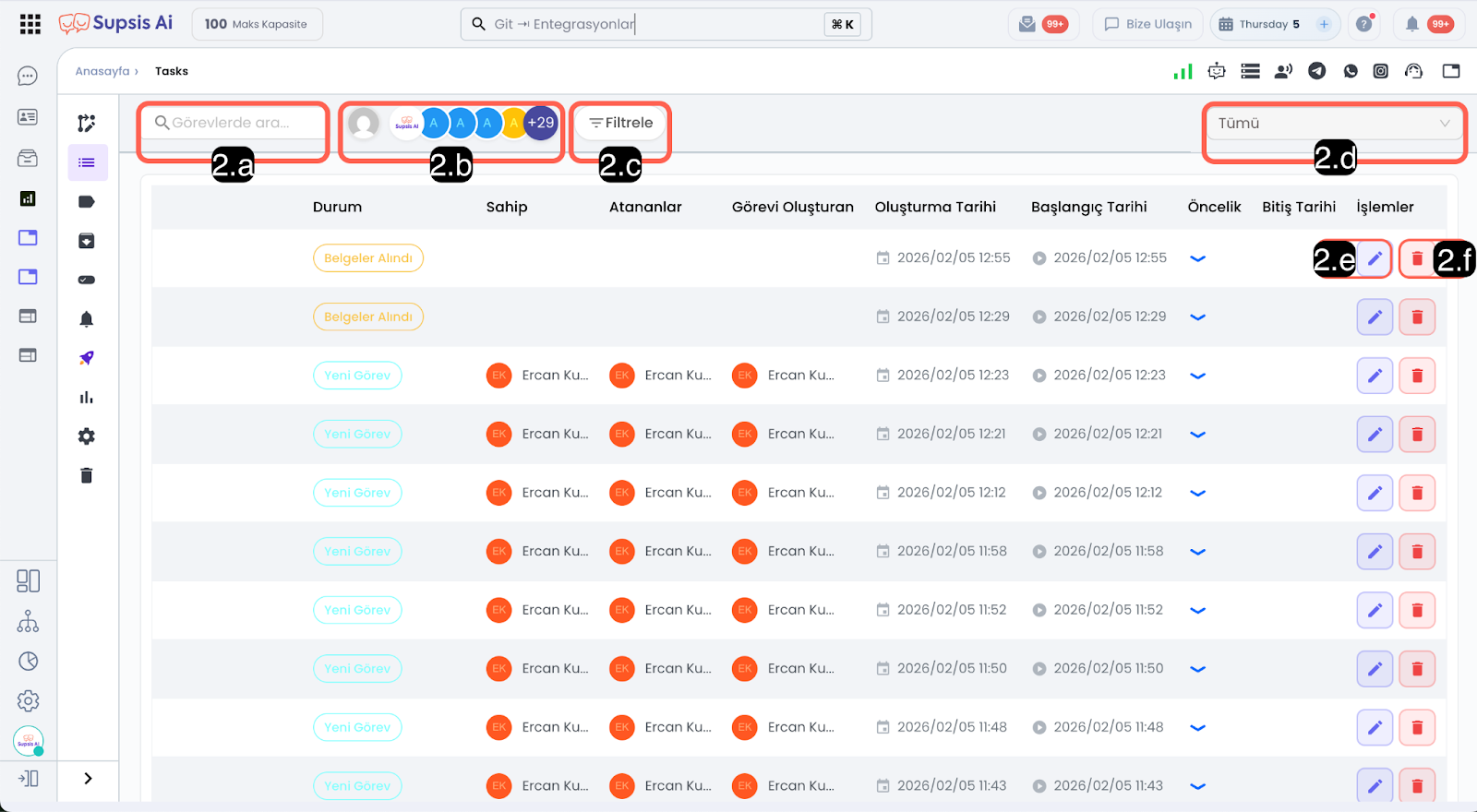The height and width of the screenshot is (812, 1477).
Task: Delete the first task row
Action: (x=1417, y=258)
